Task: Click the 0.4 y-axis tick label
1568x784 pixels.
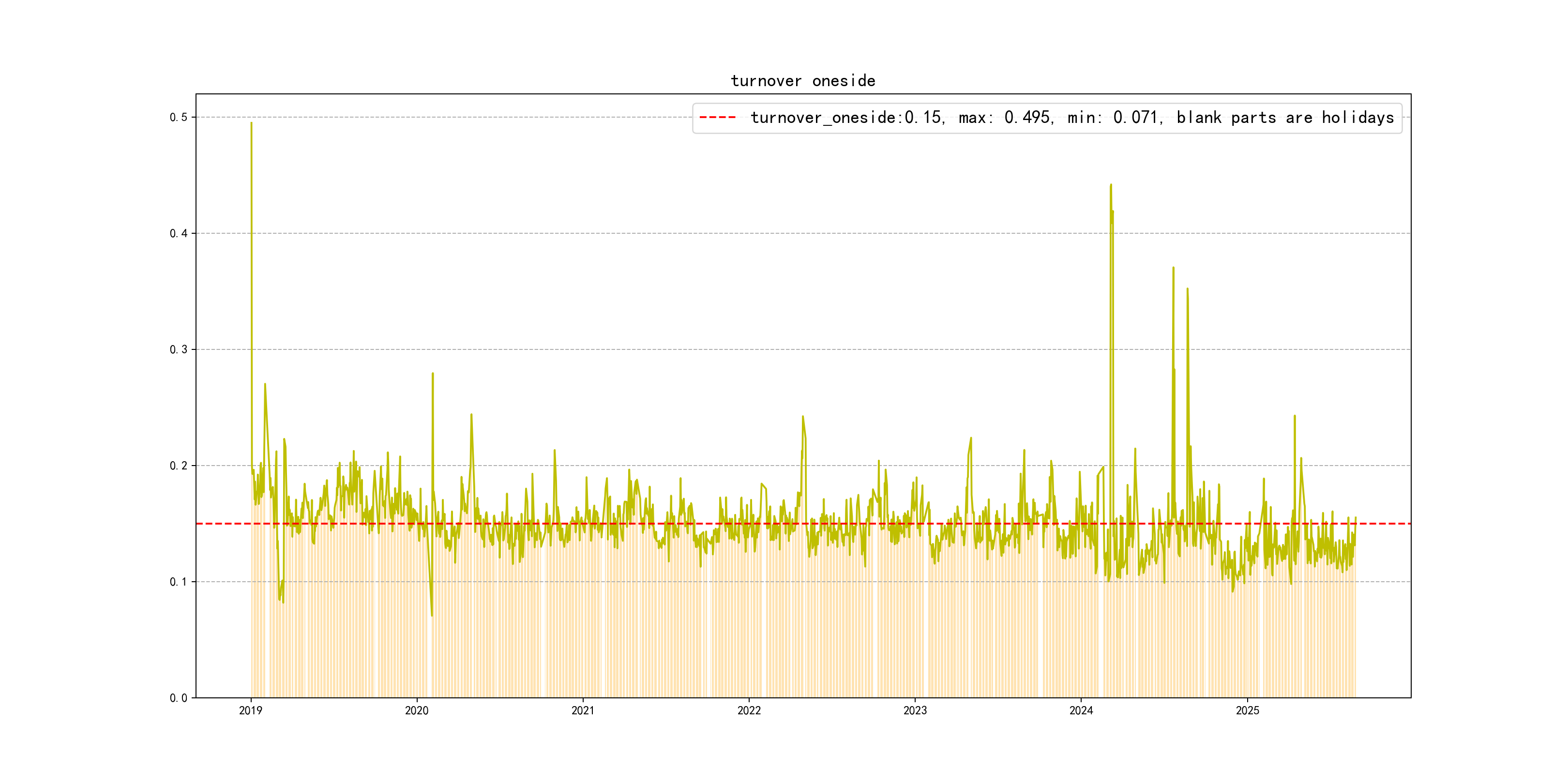Action: (179, 233)
